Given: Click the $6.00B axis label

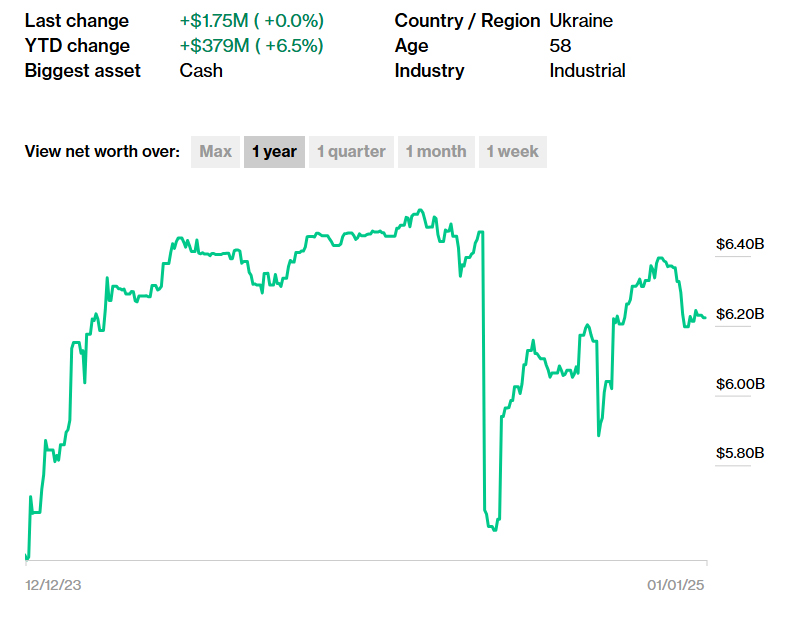Looking at the screenshot, I should pos(740,384).
